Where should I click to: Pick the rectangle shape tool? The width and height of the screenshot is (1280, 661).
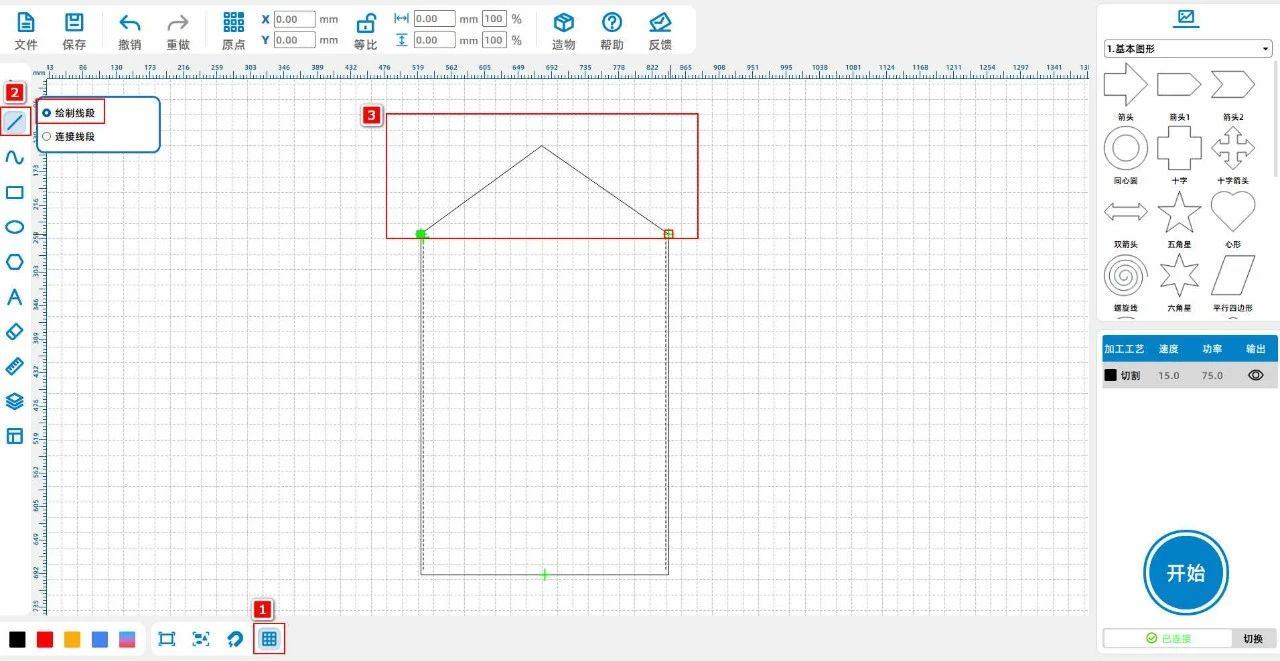(15, 193)
